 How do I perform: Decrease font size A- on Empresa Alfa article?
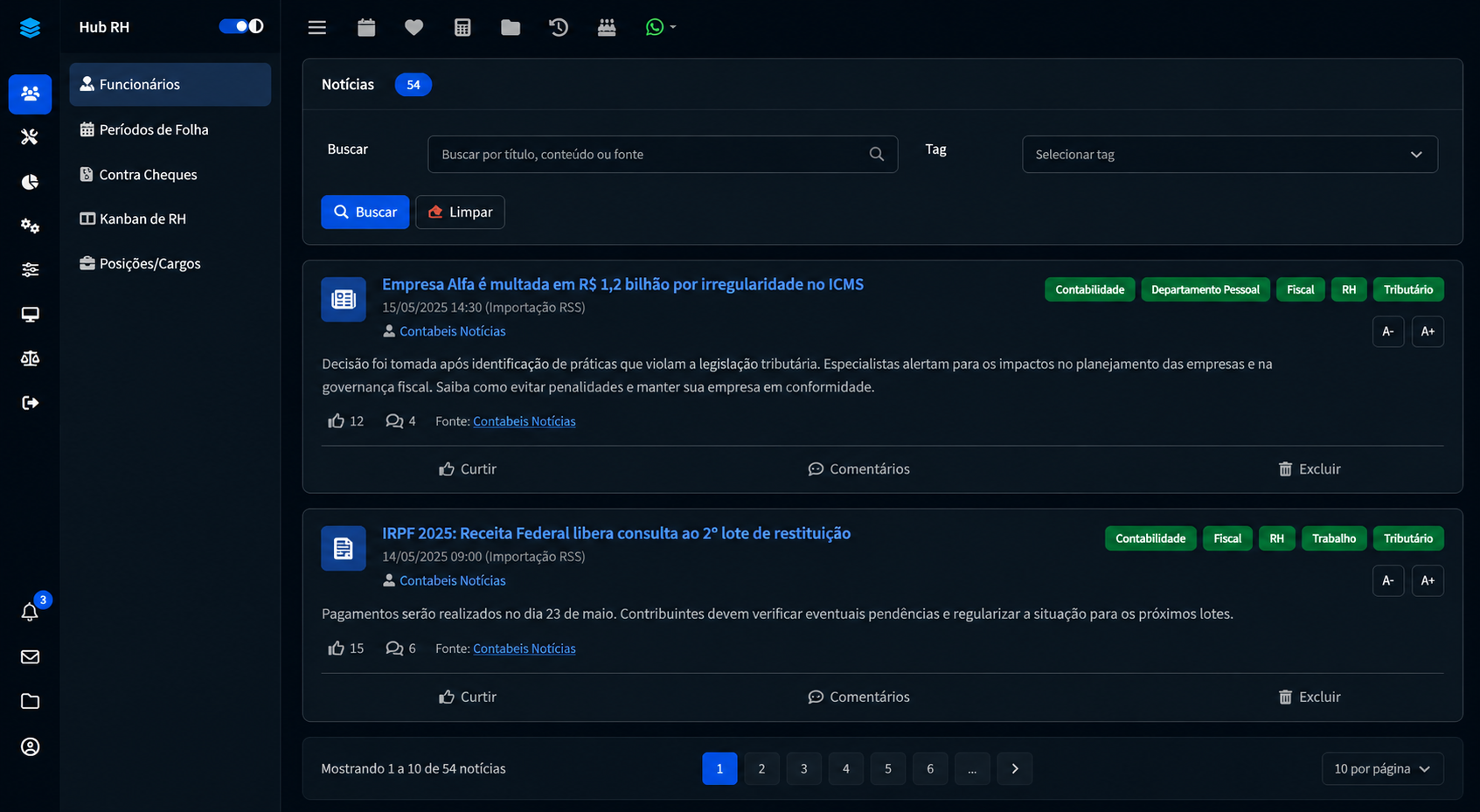1387,331
